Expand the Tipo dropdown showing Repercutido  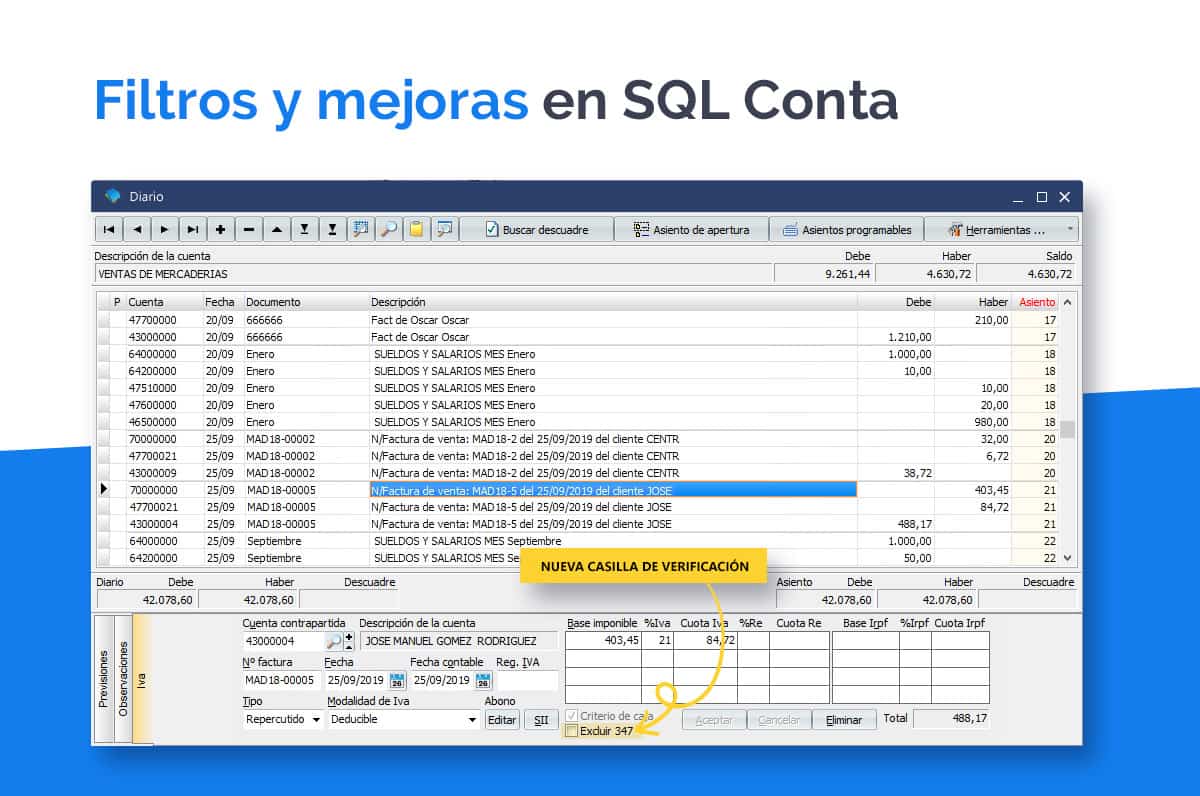(316, 720)
